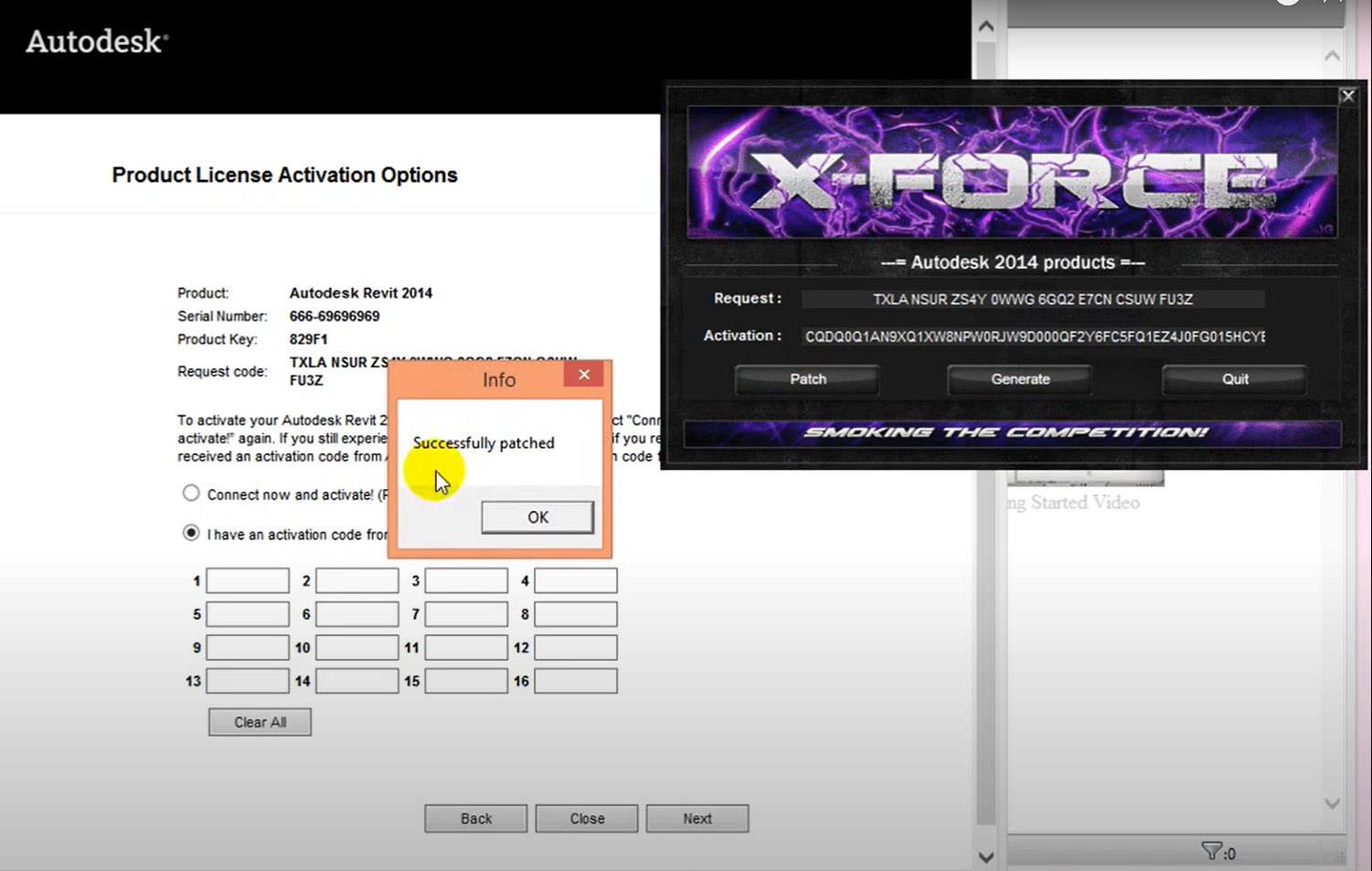Viewport: 1372px width, 871px height.
Task: Proceed with the Next button
Action: click(x=697, y=818)
